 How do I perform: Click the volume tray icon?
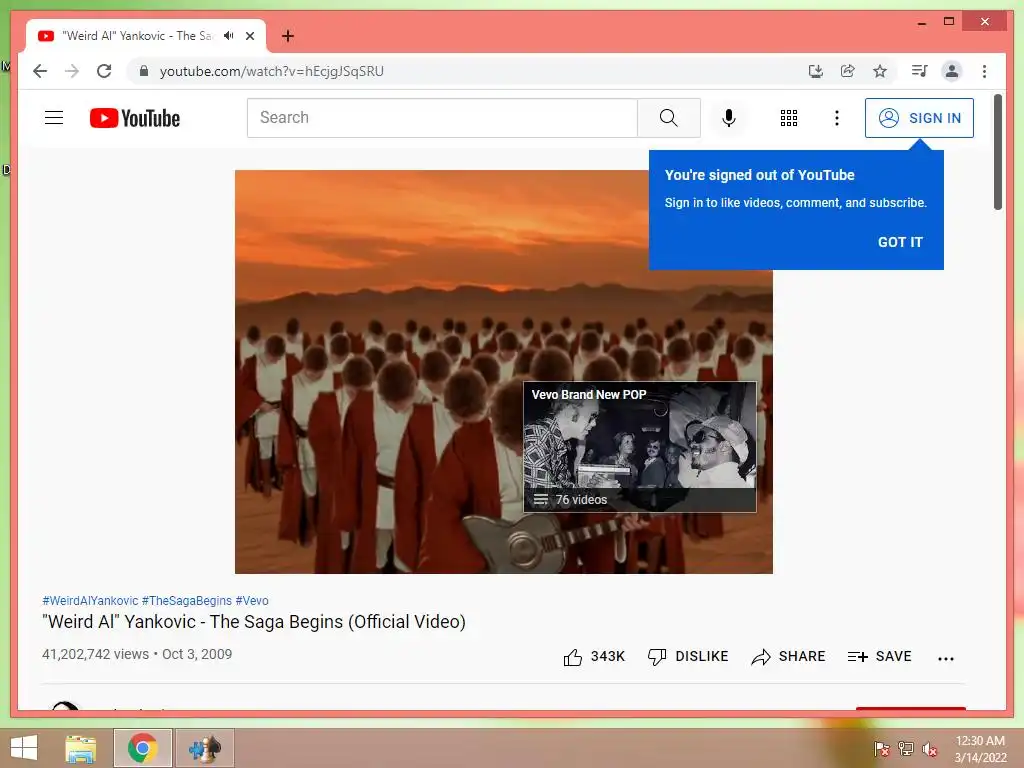point(930,749)
